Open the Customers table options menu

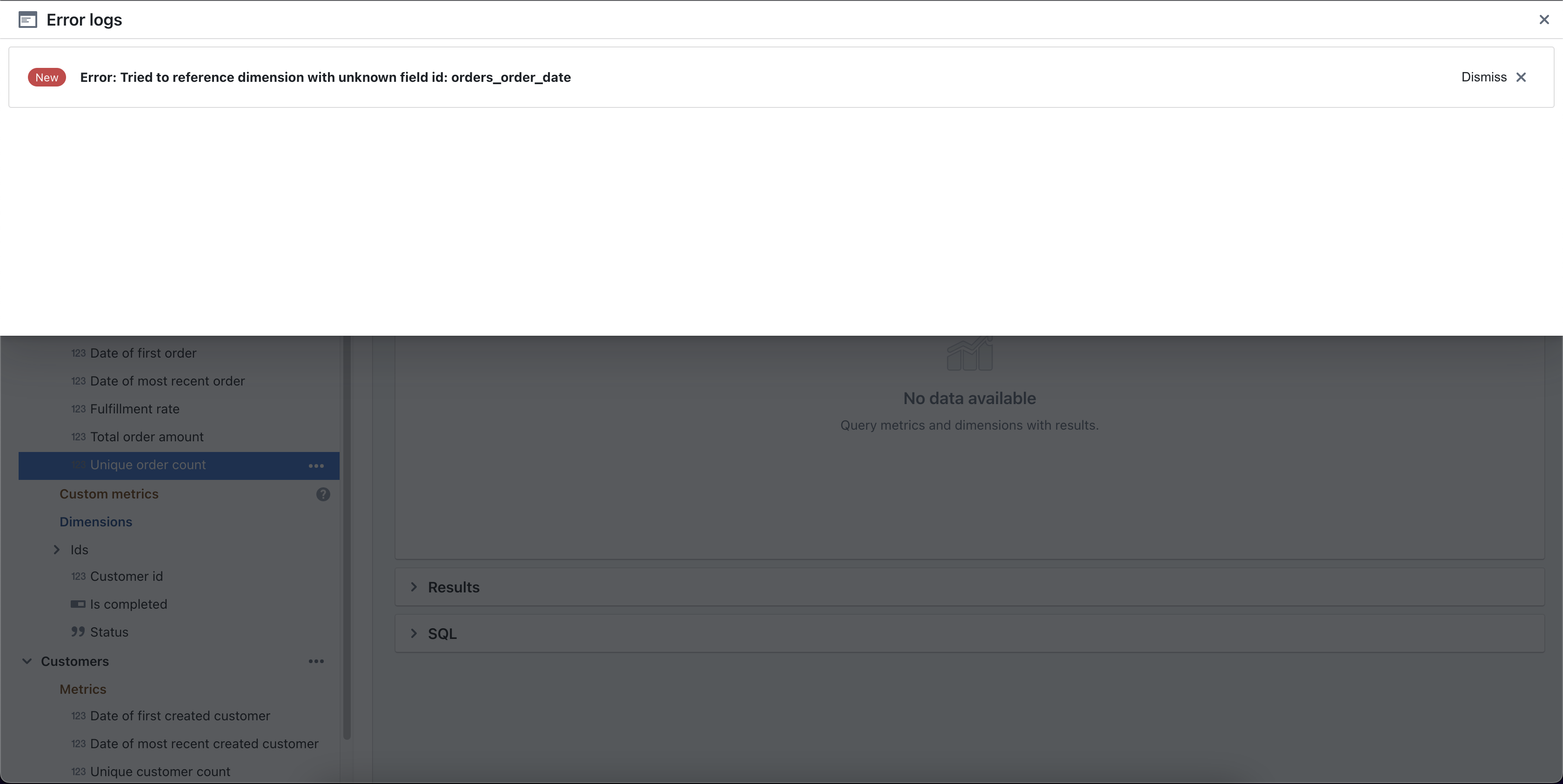tap(316, 662)
